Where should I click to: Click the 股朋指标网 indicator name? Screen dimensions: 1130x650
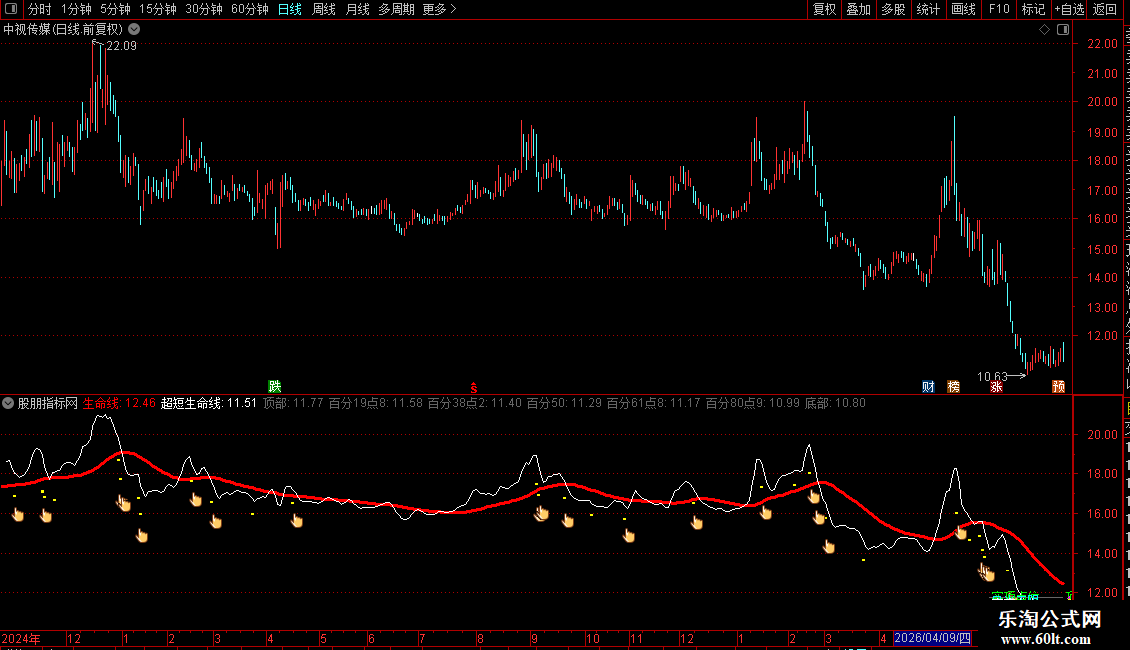click(48, 404)
